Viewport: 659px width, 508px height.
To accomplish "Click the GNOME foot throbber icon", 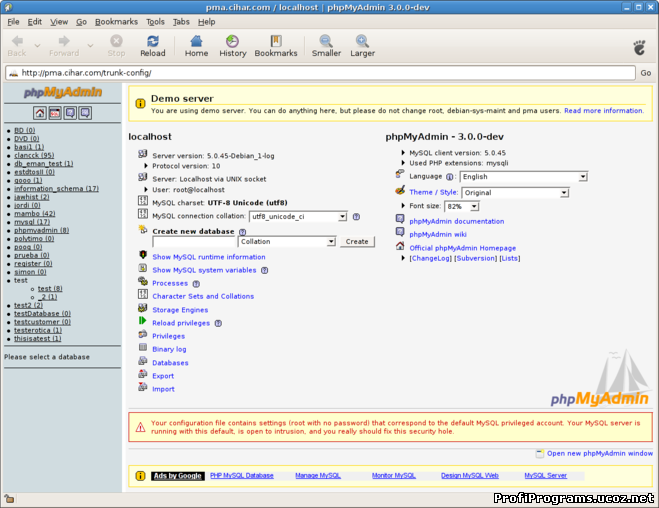I will coord(640,47).
